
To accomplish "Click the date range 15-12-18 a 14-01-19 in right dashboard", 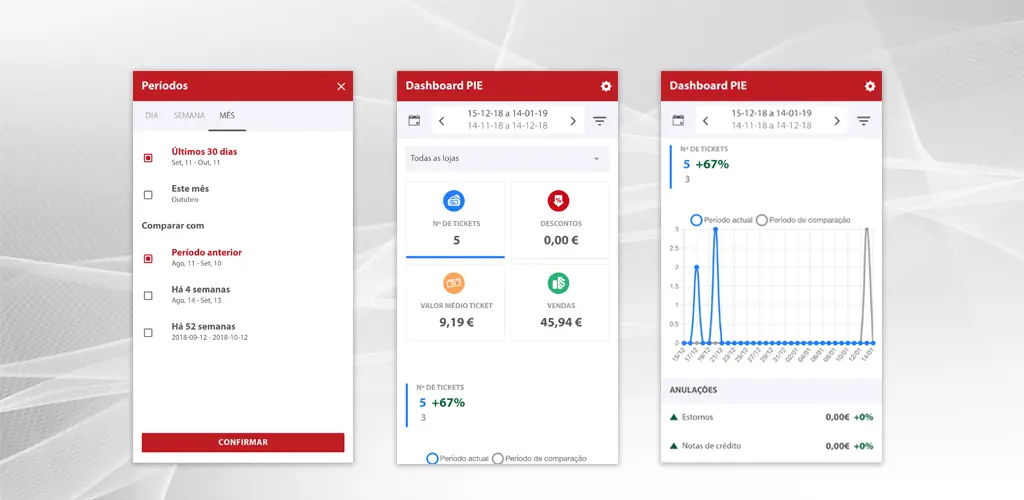I will [771, 114].
